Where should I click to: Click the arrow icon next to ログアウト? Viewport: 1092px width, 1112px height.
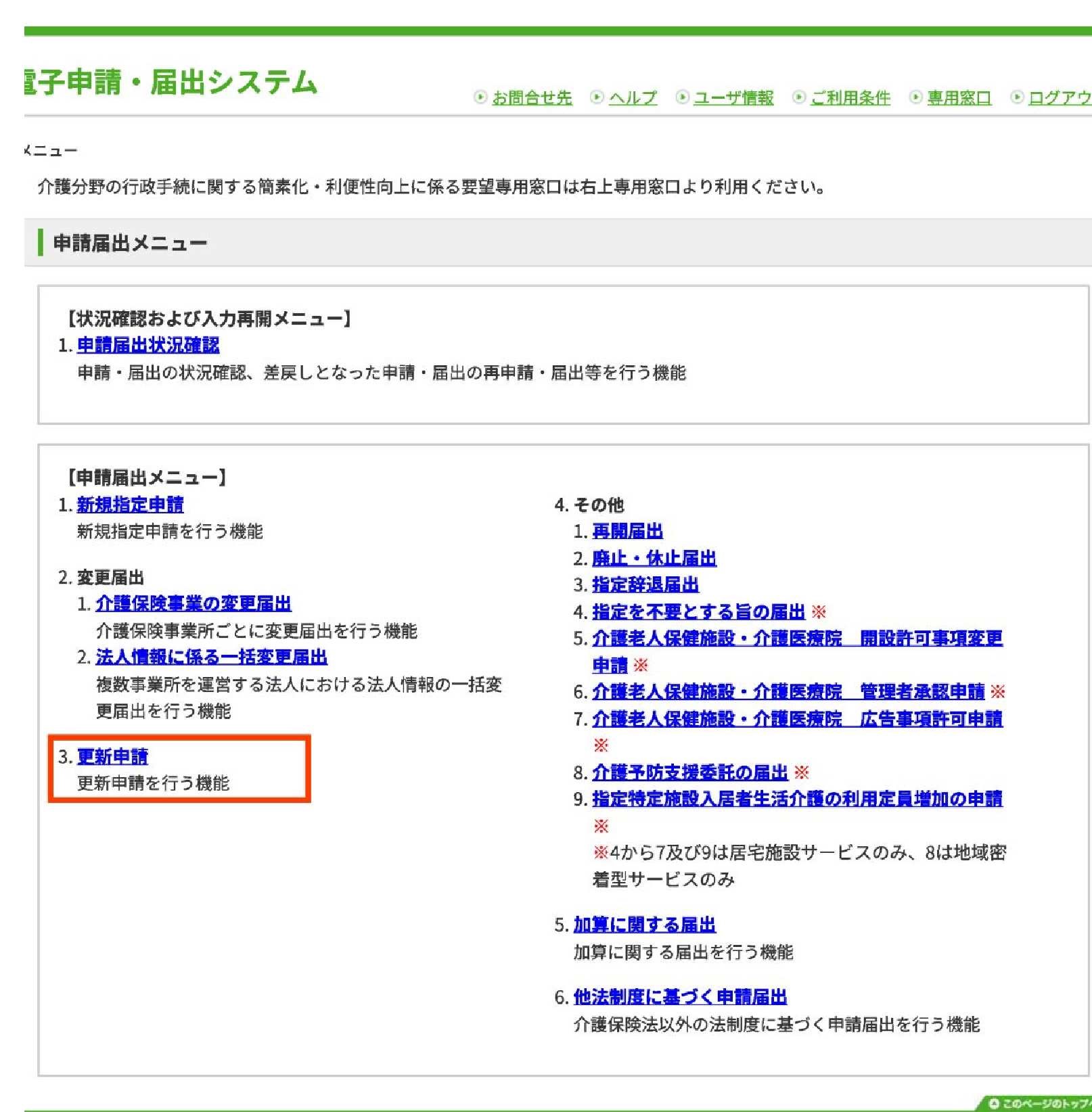click(1016, 97)
